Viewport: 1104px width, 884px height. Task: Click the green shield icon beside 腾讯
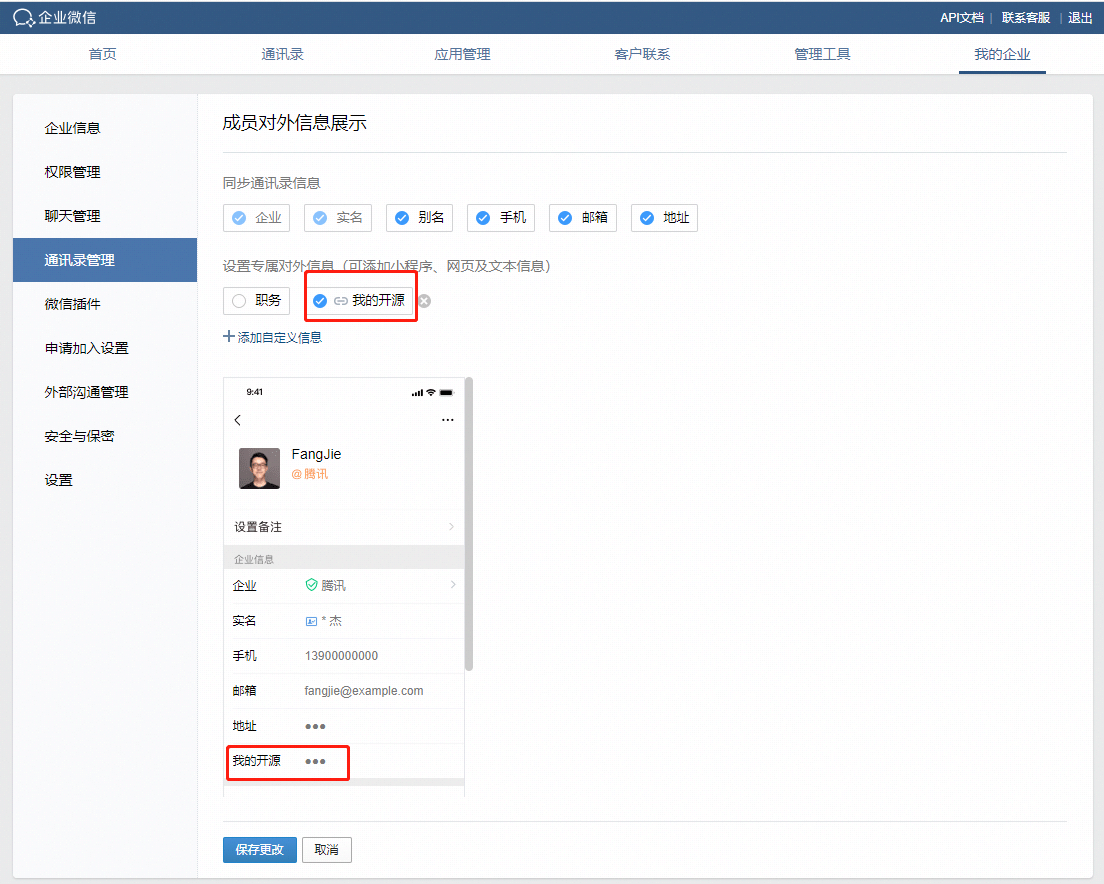311,585
